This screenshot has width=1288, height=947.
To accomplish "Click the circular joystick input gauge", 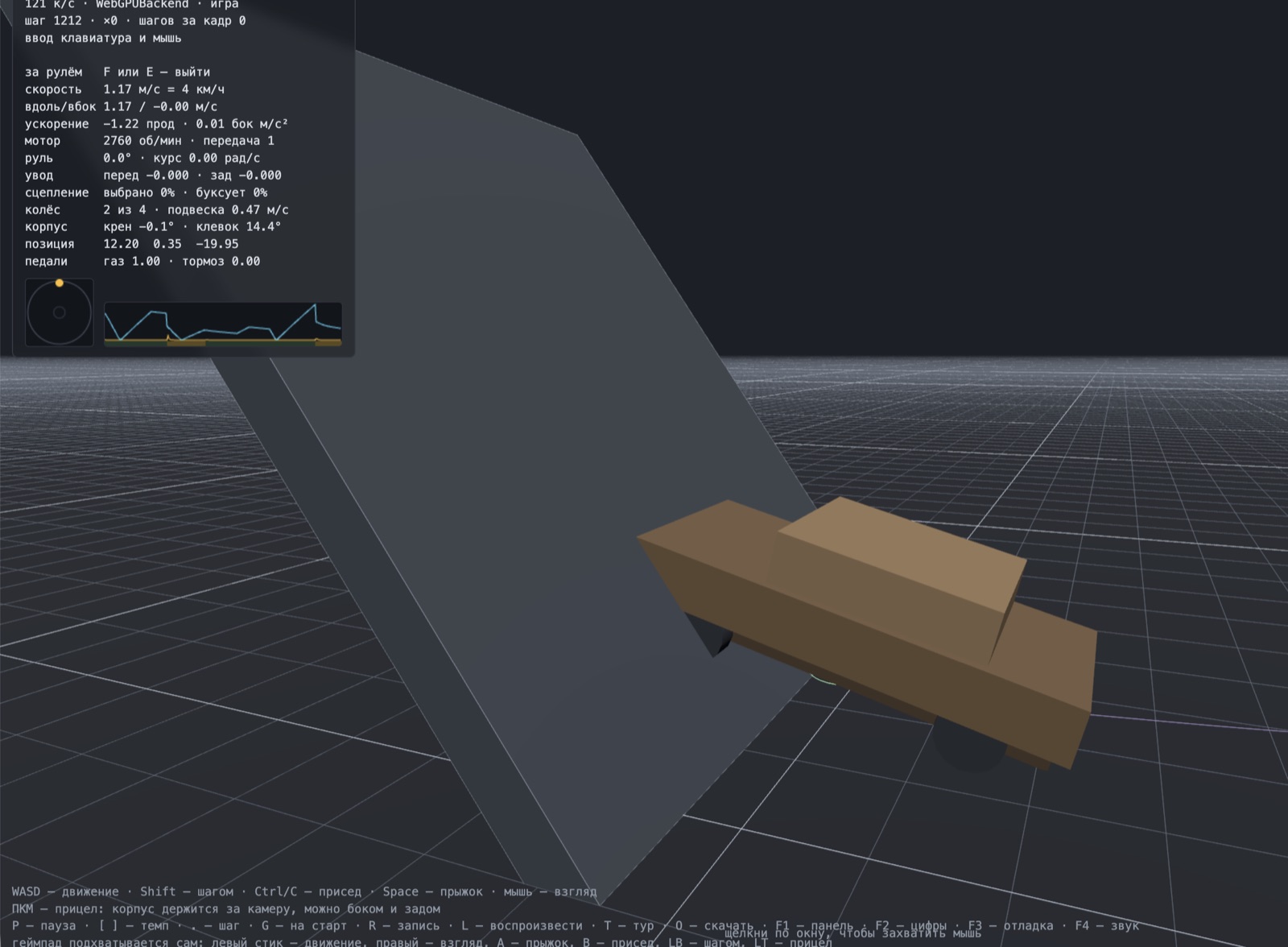I will coord(60,312).
